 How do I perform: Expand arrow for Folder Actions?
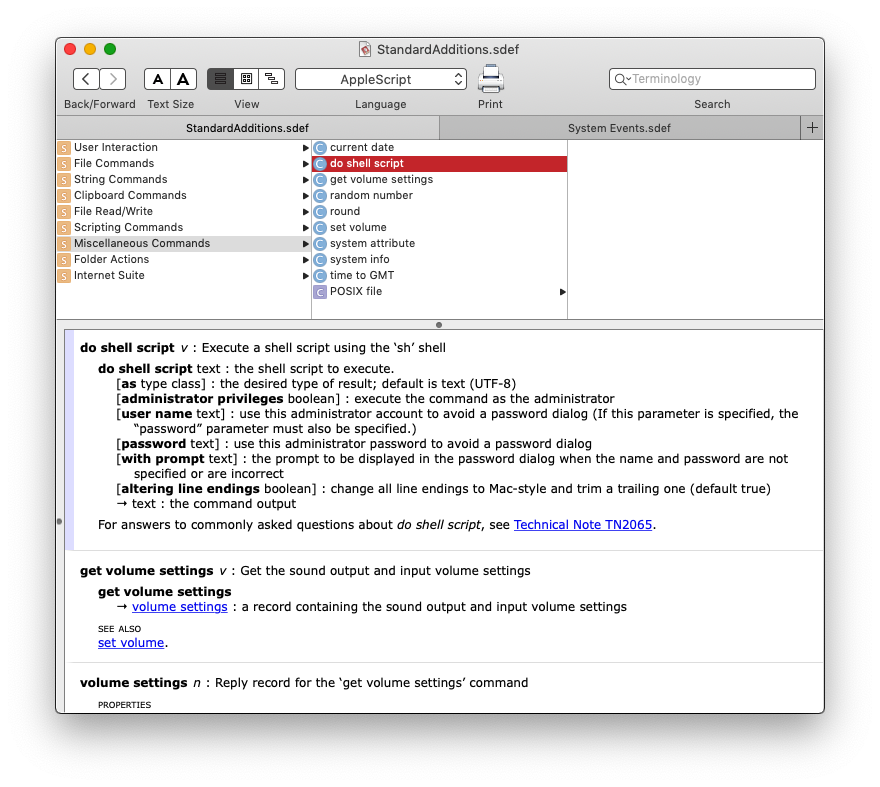pyautogui.click(x=305, y=260)
